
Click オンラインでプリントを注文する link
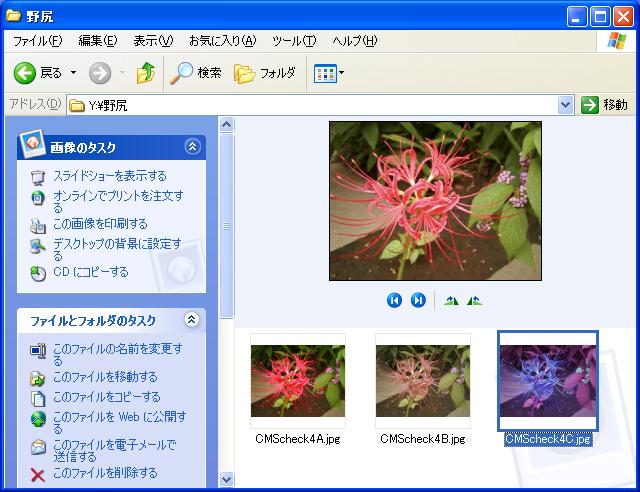(118, 201)
